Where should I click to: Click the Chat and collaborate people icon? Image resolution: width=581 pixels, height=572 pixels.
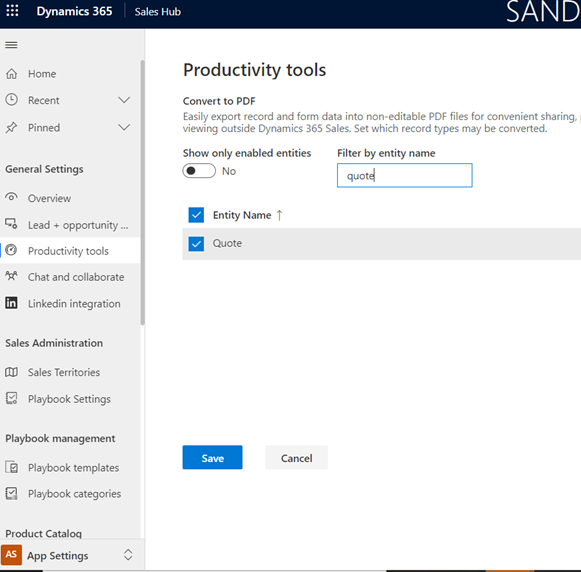tap(11, 276)
